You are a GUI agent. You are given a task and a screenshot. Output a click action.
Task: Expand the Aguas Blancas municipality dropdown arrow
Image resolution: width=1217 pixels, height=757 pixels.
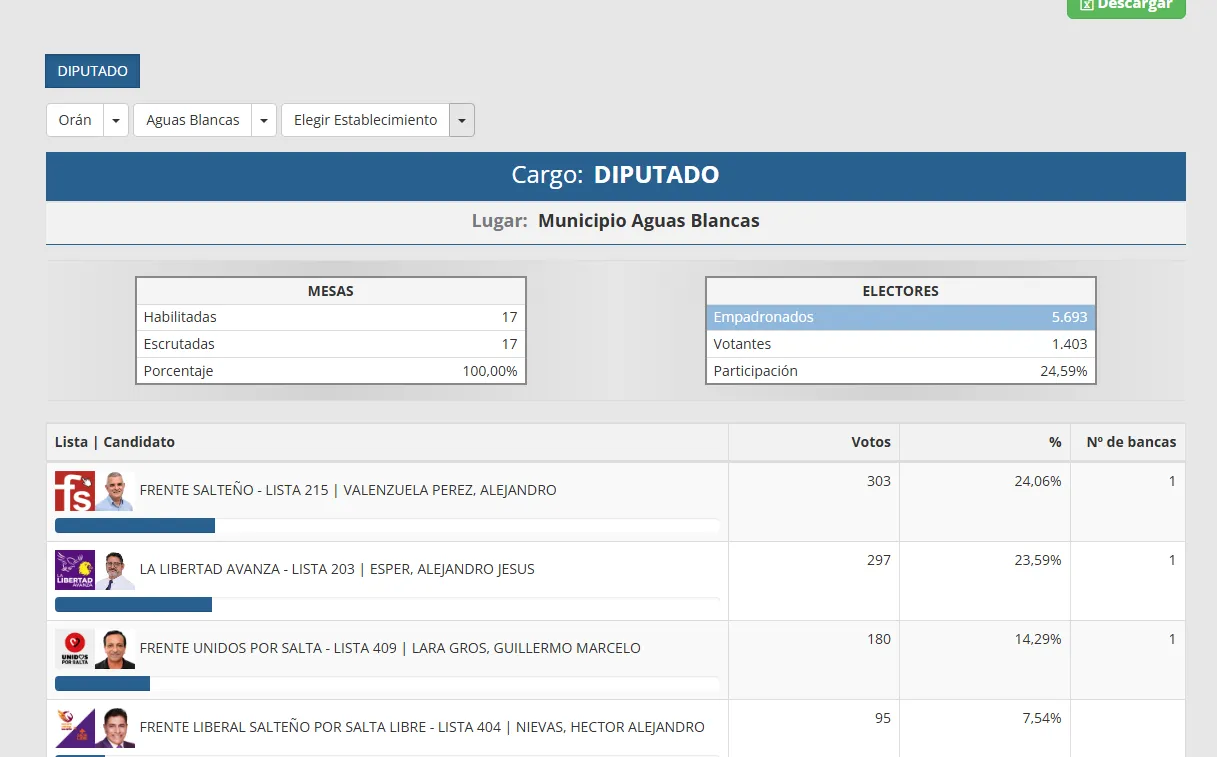tap(264, 120)
